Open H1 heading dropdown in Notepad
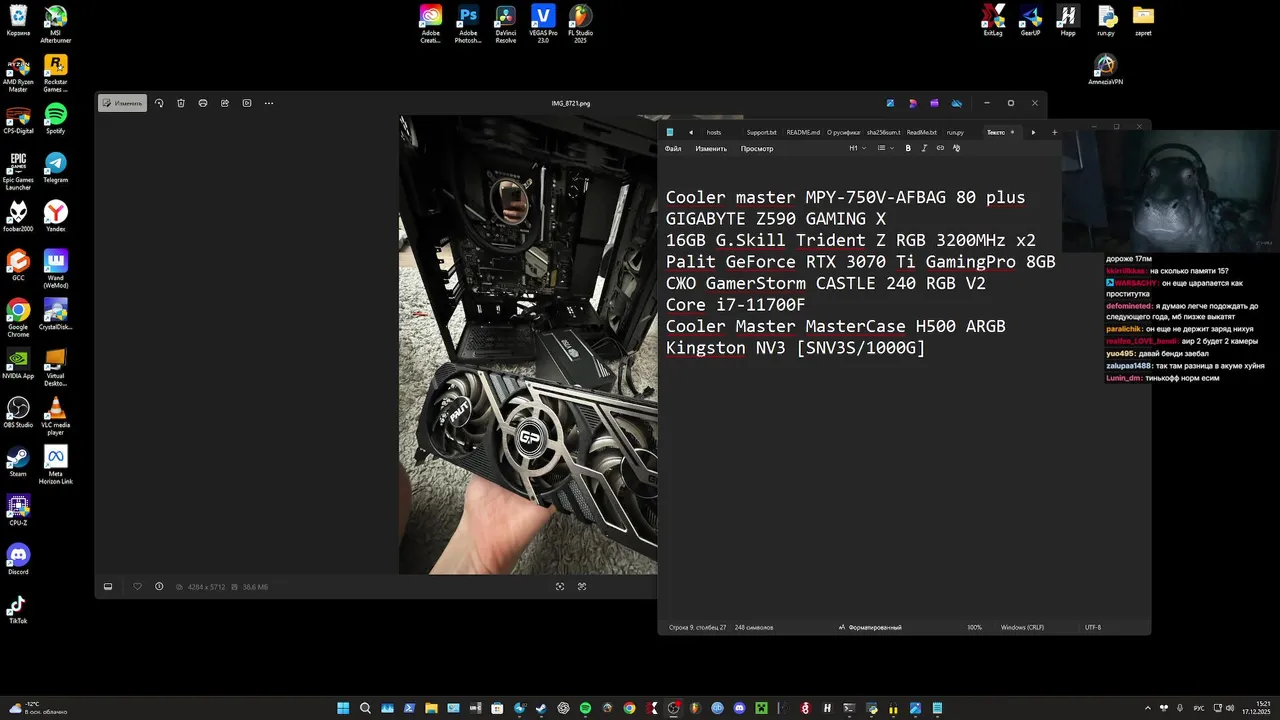 [x=857, y=148]
